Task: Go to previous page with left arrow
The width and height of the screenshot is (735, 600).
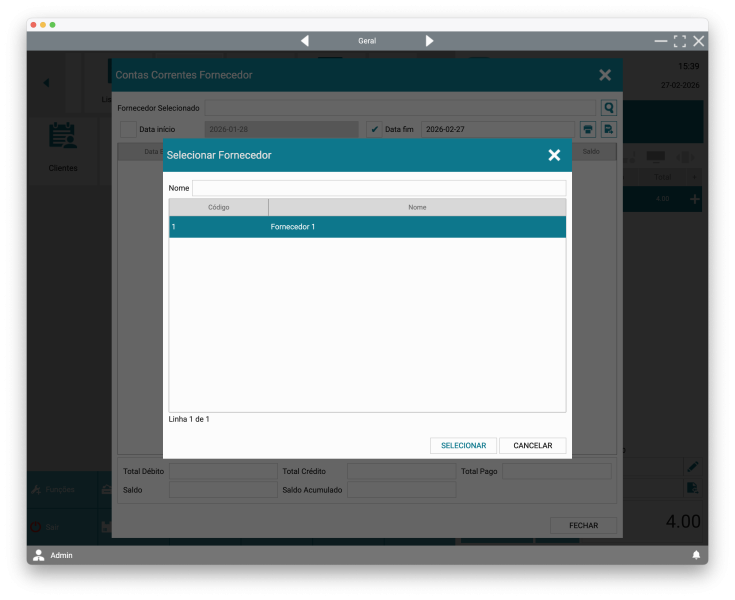Action: pyautogui.click(x=305, y=41)
